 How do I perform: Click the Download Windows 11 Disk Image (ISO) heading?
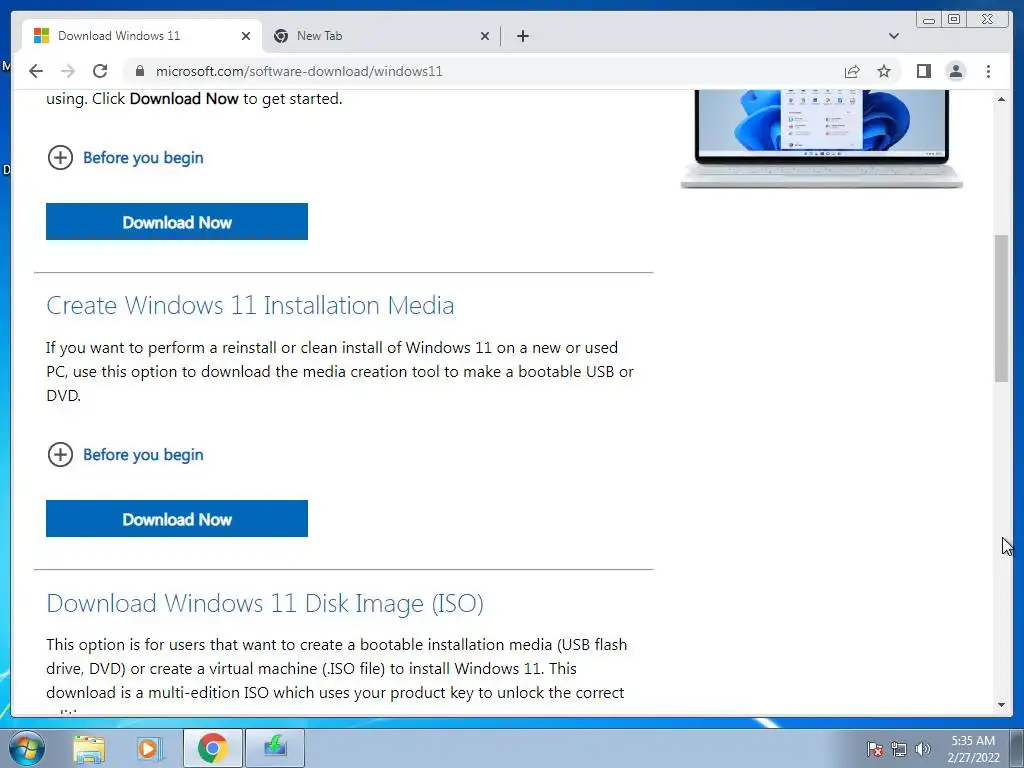(265, 603)
